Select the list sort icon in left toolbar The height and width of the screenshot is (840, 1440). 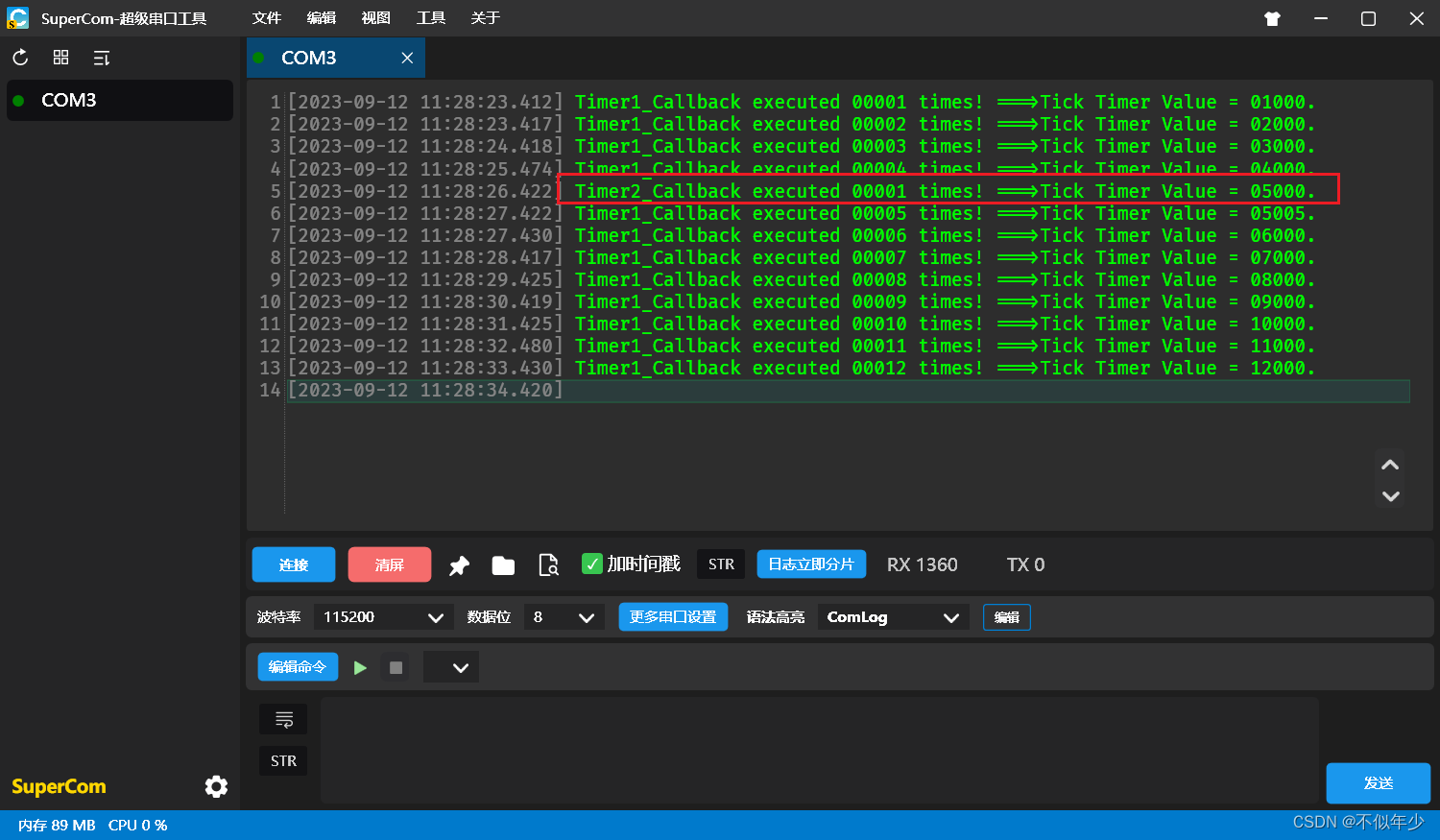click(x=101, y=58)
